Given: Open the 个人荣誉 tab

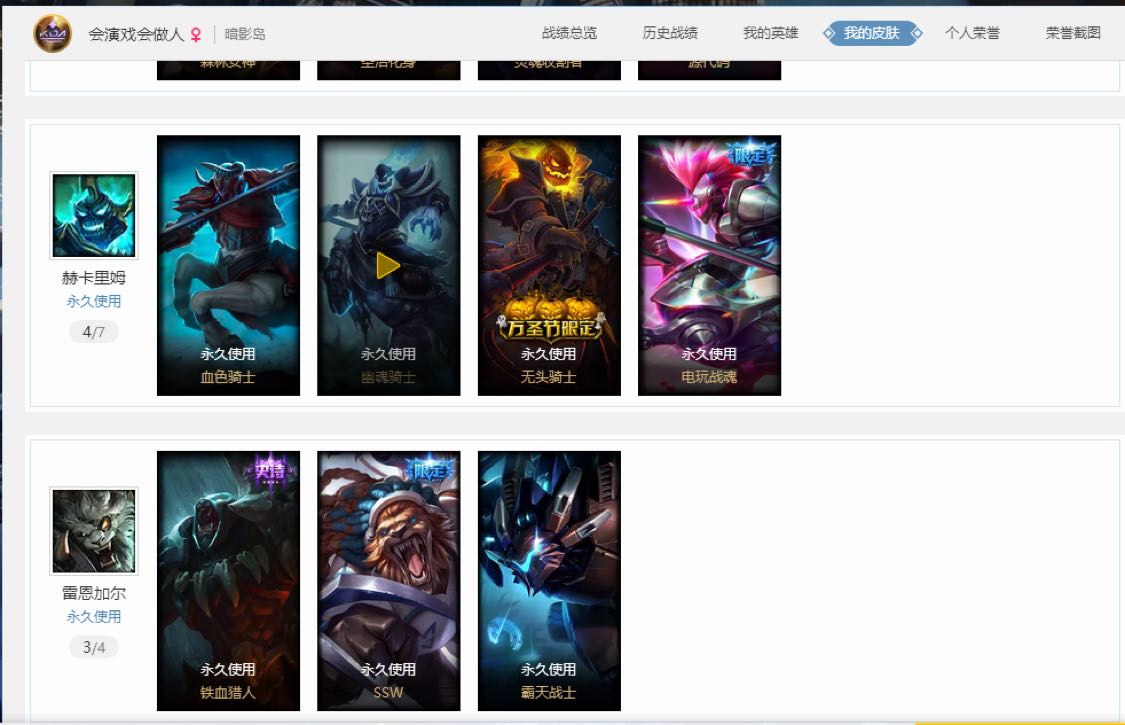Looking at the screenshot, I should click(x=972, y=33).
